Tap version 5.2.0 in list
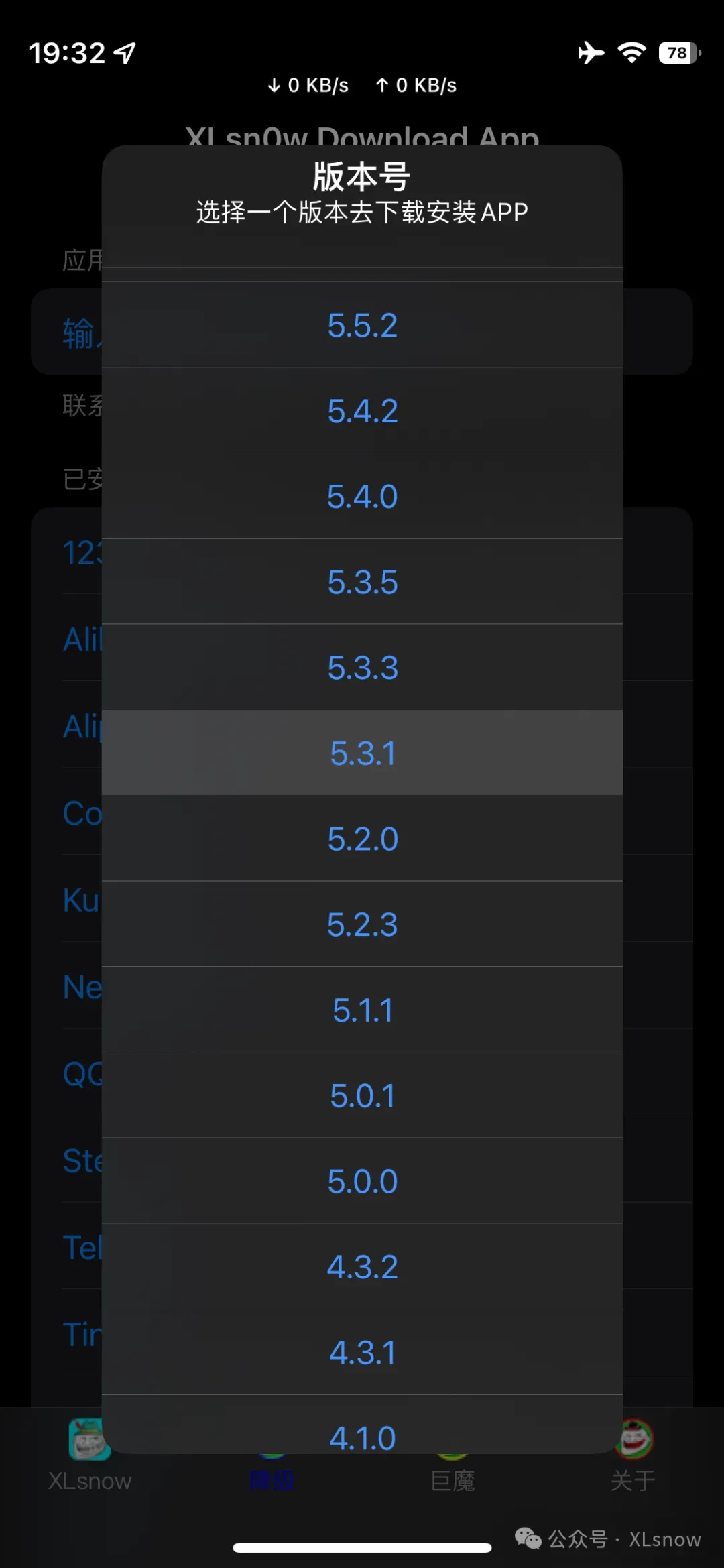 coord(362,839)
